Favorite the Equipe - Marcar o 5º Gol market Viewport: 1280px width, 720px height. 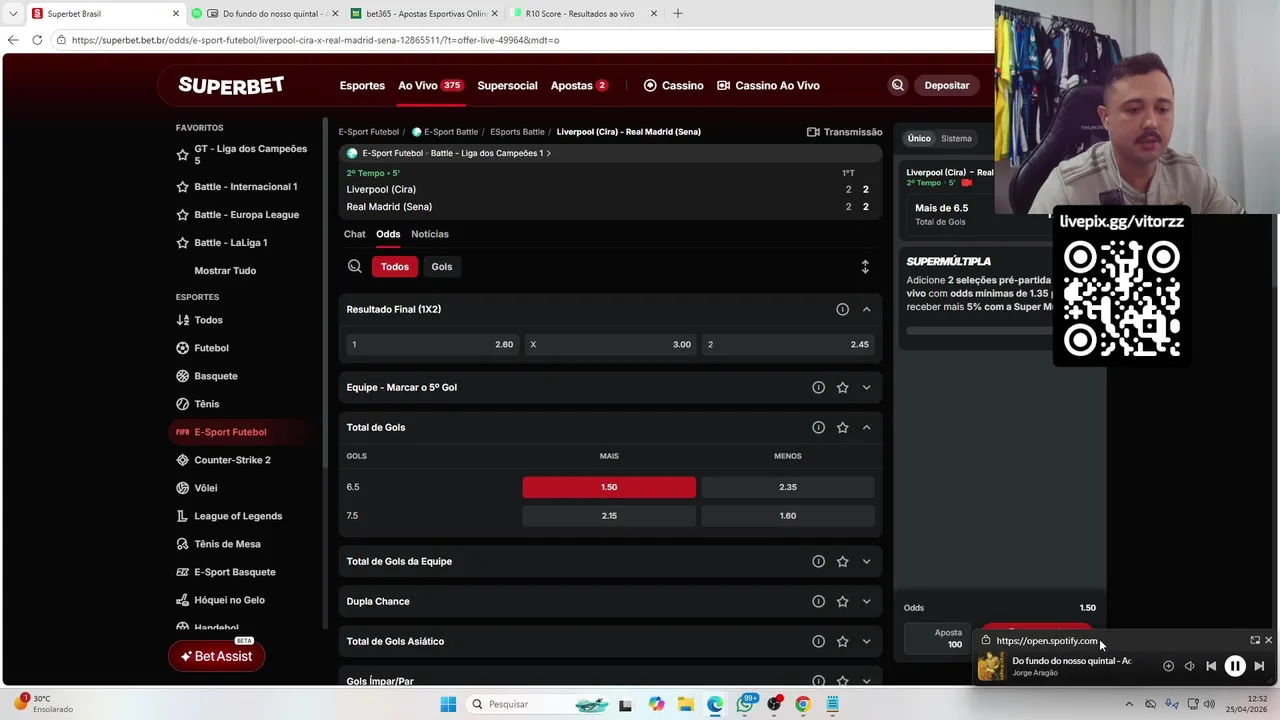pyautogui.click(x=842, y=387)
